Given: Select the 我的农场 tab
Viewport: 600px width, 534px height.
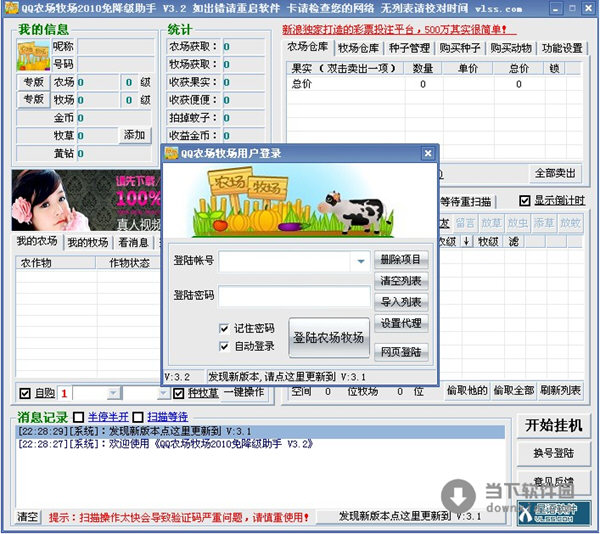Looking at the screenshot, I should click(37, 241).
